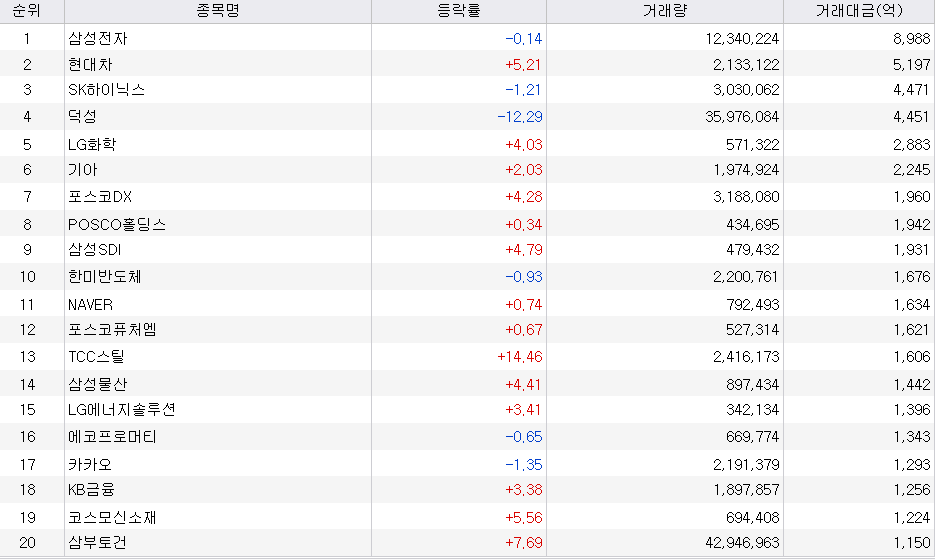The image size is (935, 560).
Task: Select the 삼부토건 stock name
Action: (x=97, y=543)
